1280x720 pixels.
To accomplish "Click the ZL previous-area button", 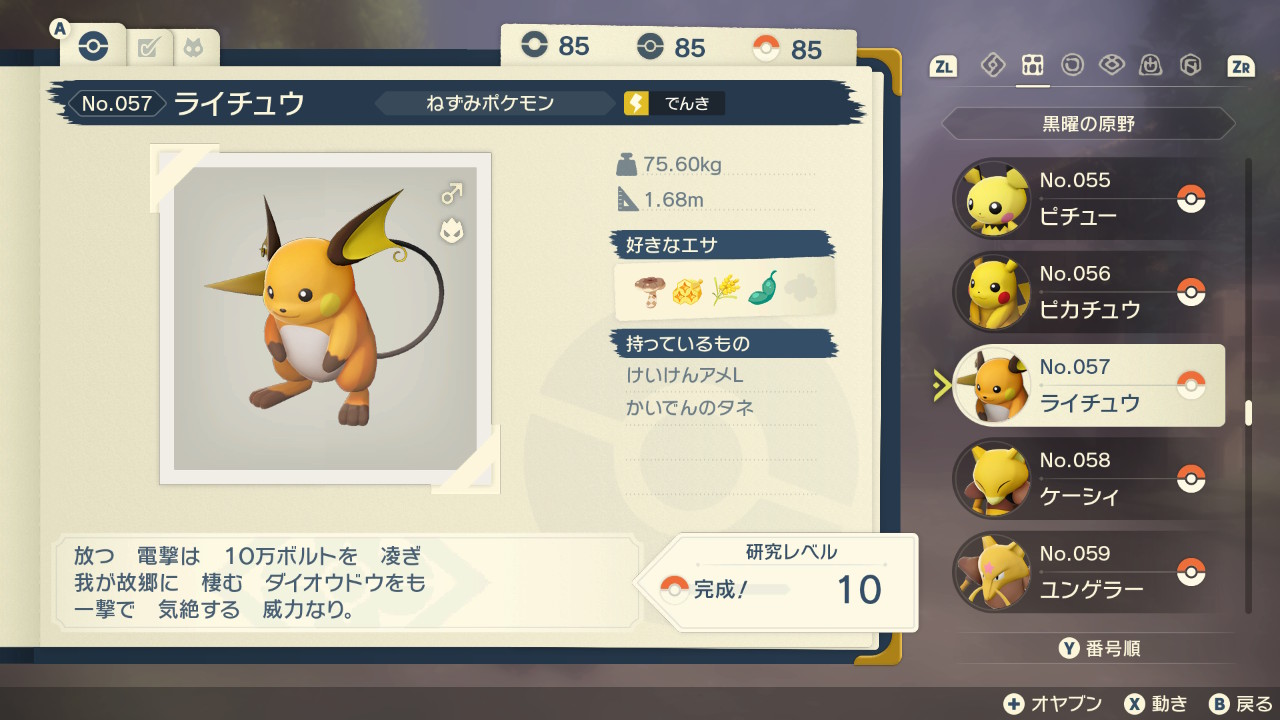I will click(x=943, y=66).
